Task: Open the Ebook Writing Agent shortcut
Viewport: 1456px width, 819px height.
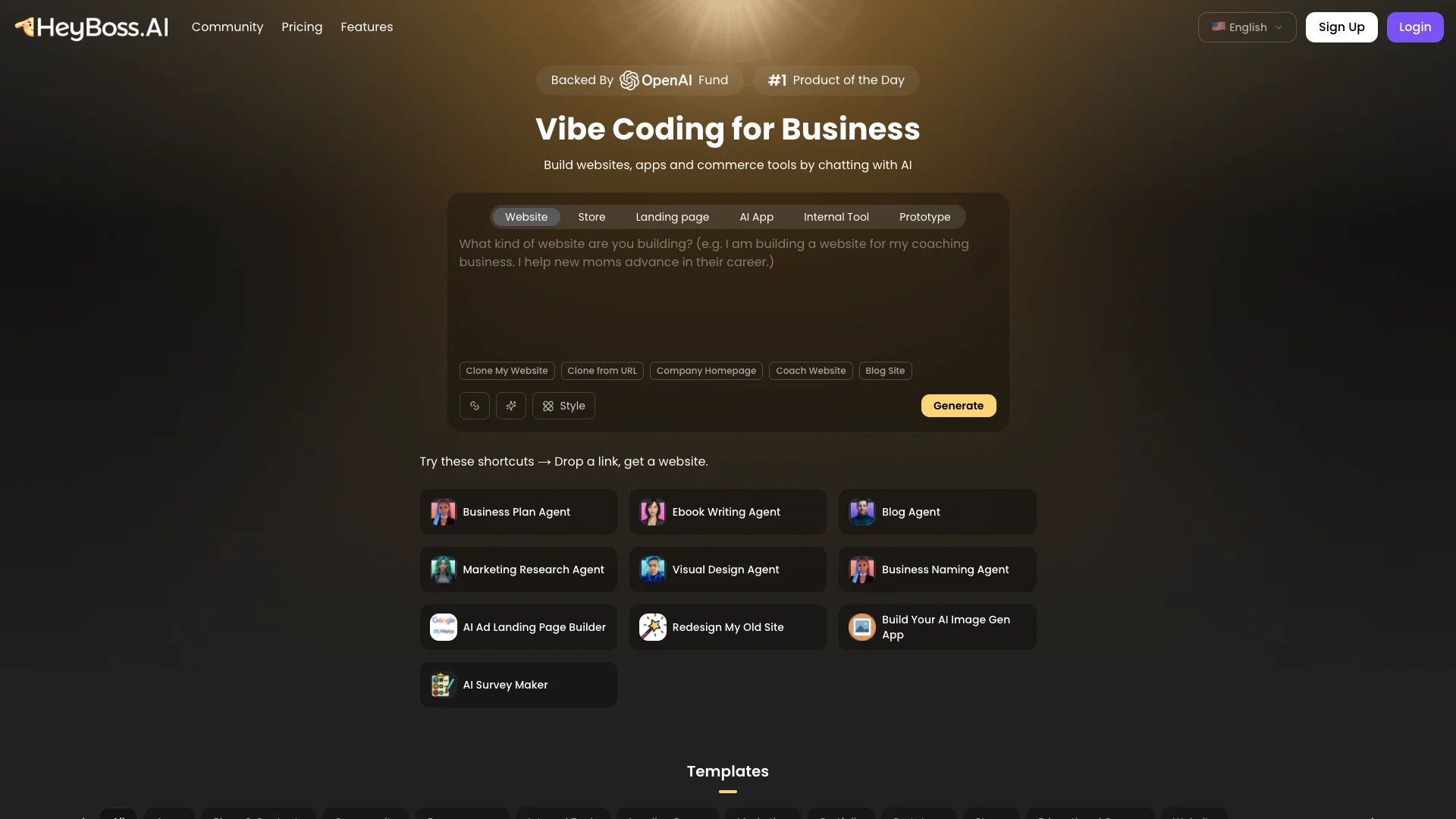Action: click(x=728, y=512)
